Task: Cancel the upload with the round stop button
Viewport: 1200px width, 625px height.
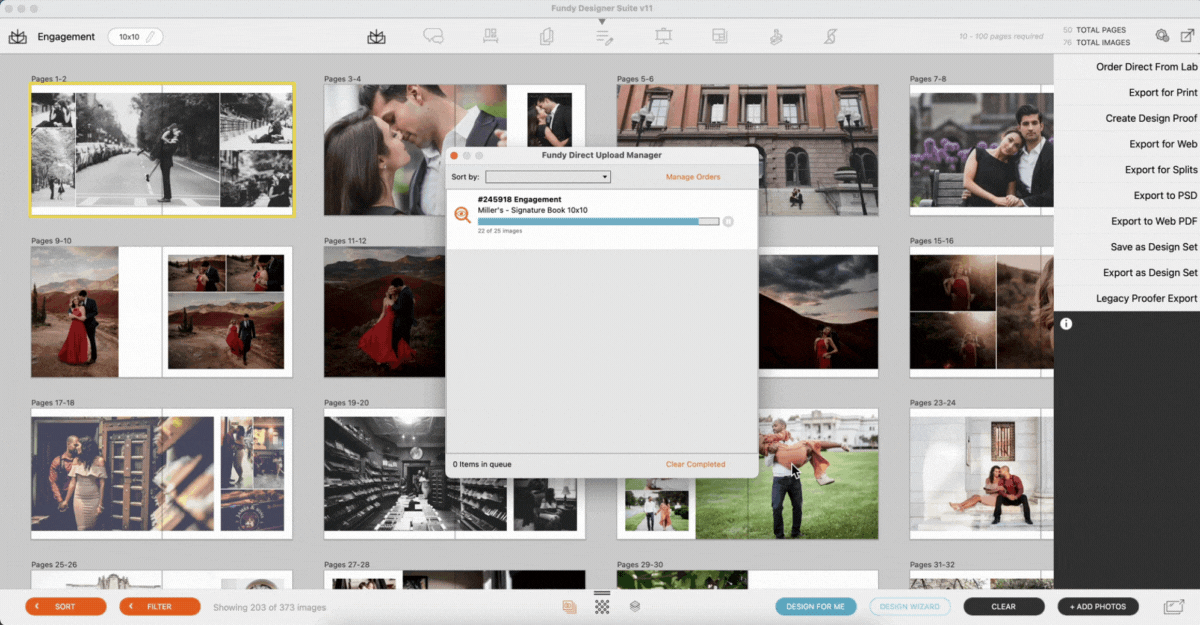Action: tap(728, 221)
